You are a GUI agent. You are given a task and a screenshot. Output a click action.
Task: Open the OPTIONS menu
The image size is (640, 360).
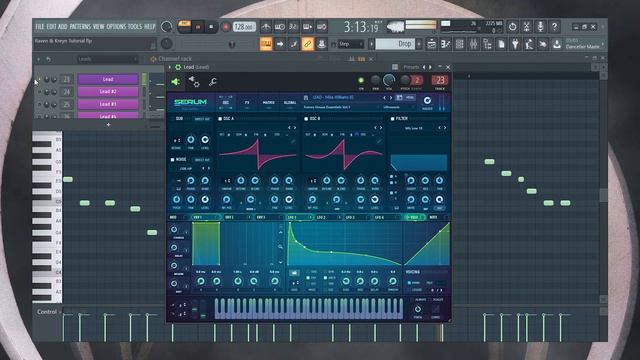(x=116, y=27)
